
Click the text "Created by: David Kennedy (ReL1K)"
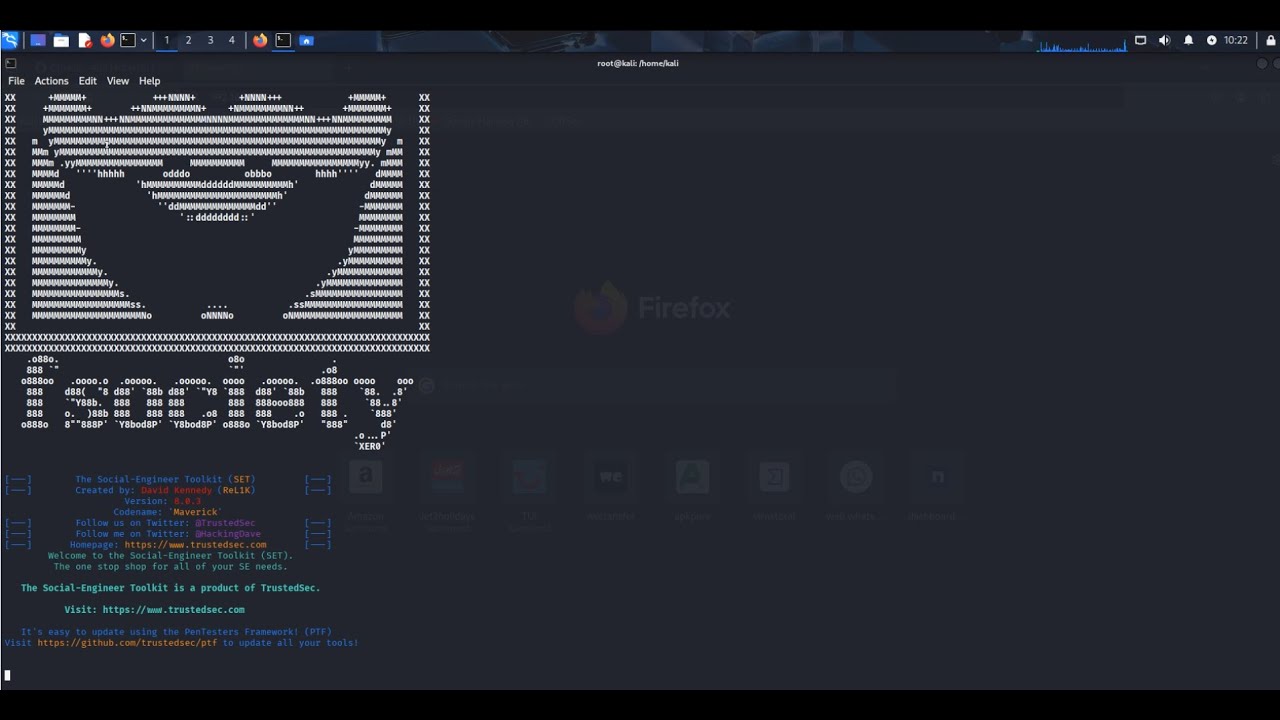click(166, 491)
